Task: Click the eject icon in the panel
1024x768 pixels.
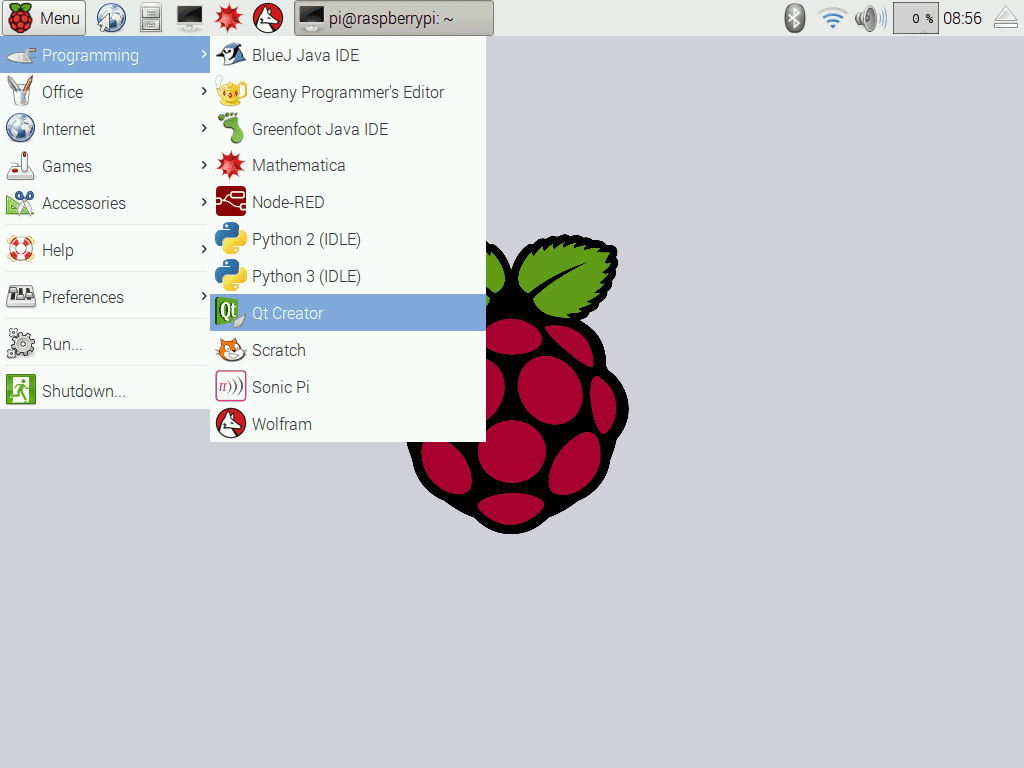Action: (1005, 18)
